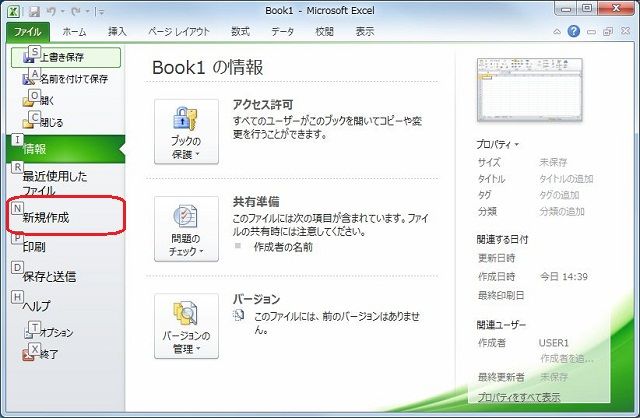Click the バージョン heading
Screen dimensions: 640x418
(256, 299)
